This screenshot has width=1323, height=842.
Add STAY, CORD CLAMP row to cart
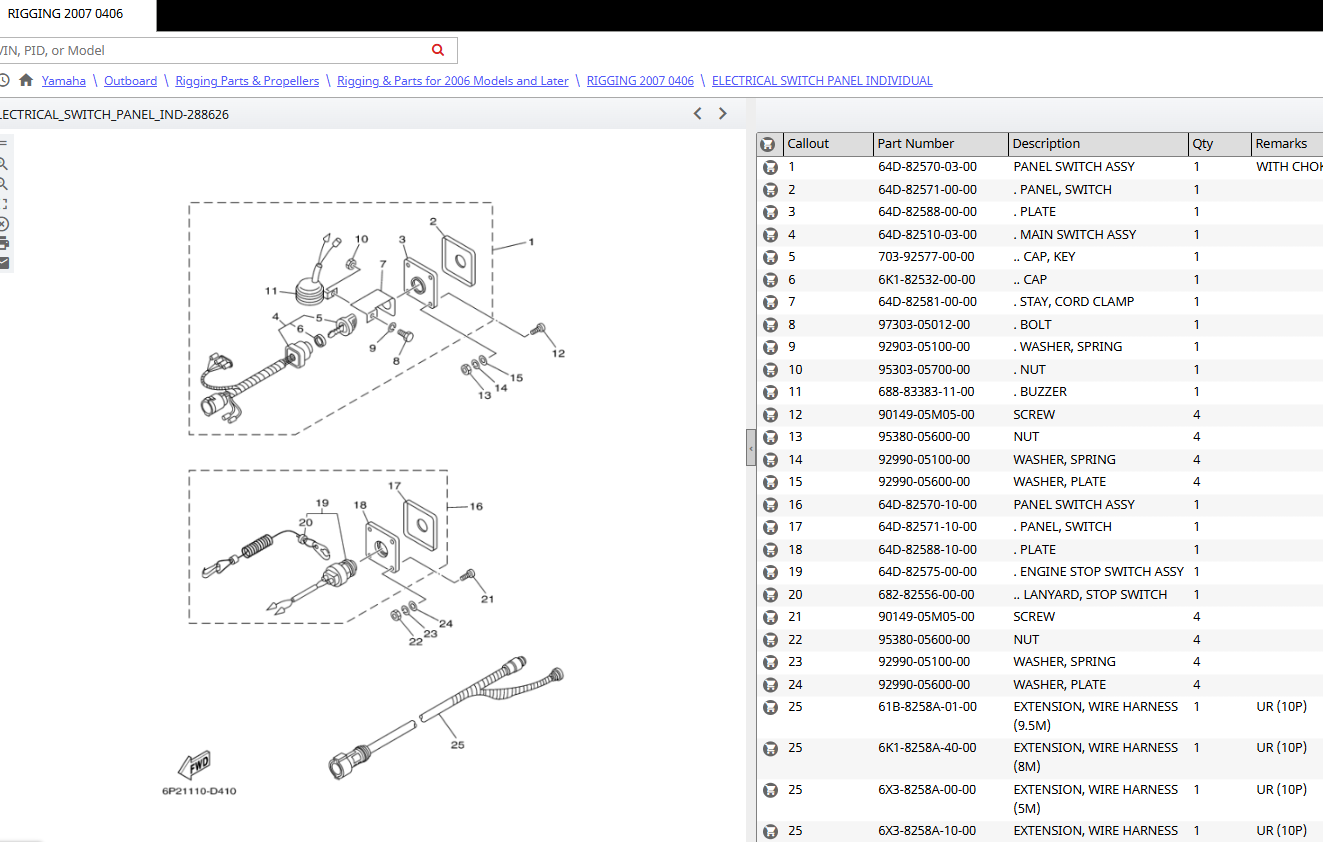tap(770, 302)
